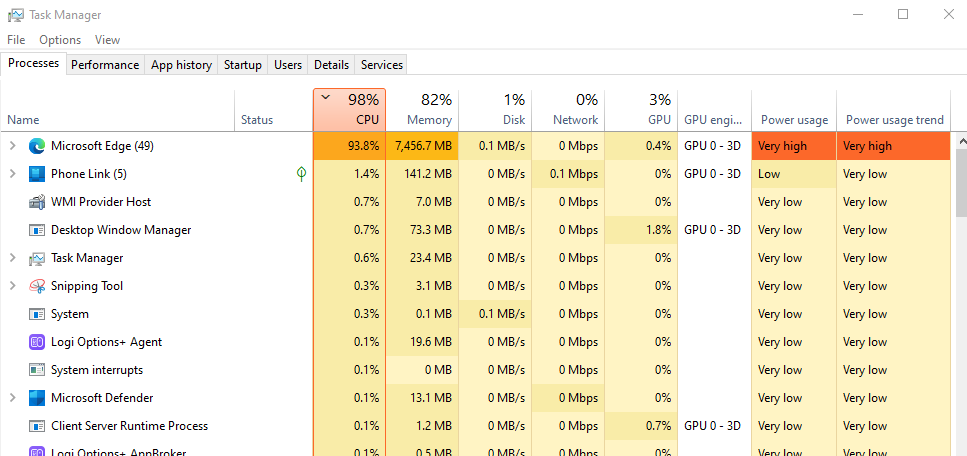
Task: Click the 19.6 MB memory cell
Action: 422,342
